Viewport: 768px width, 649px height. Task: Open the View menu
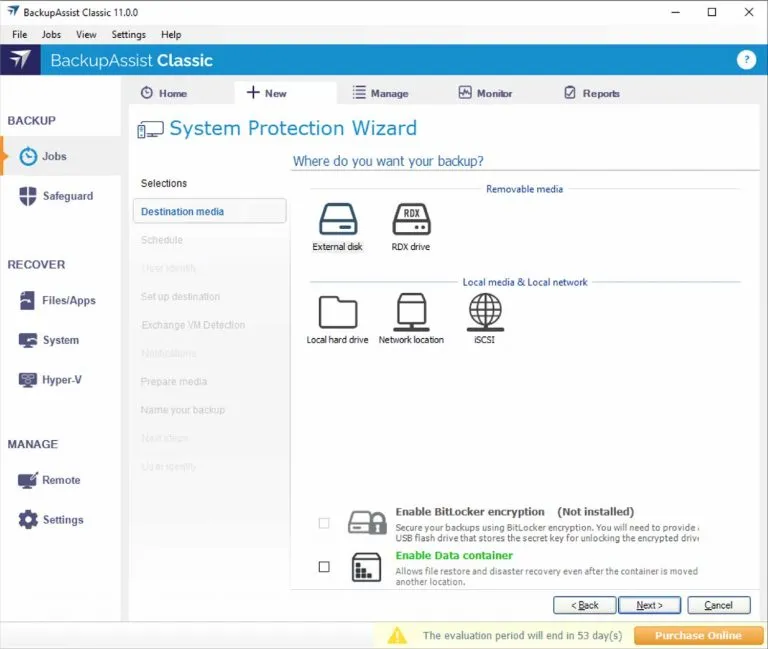[x=86, y=34]
